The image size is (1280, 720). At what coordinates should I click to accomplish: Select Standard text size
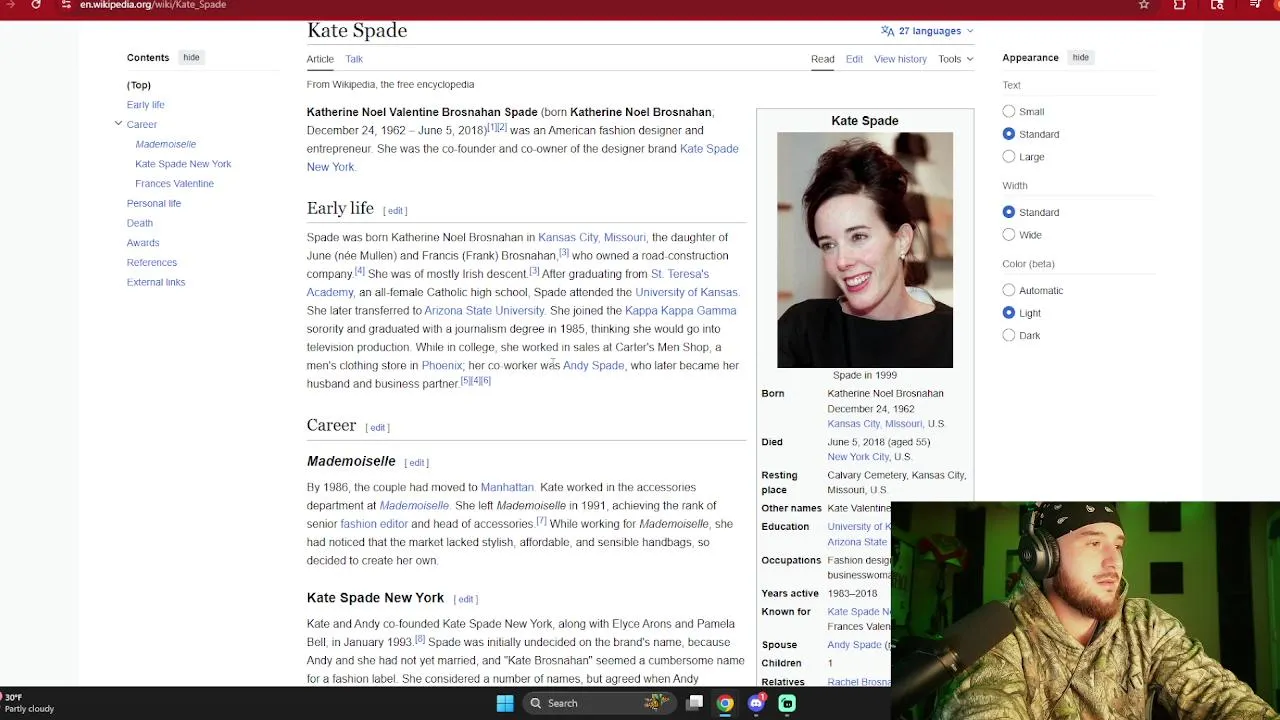(x=1009, y=134)
